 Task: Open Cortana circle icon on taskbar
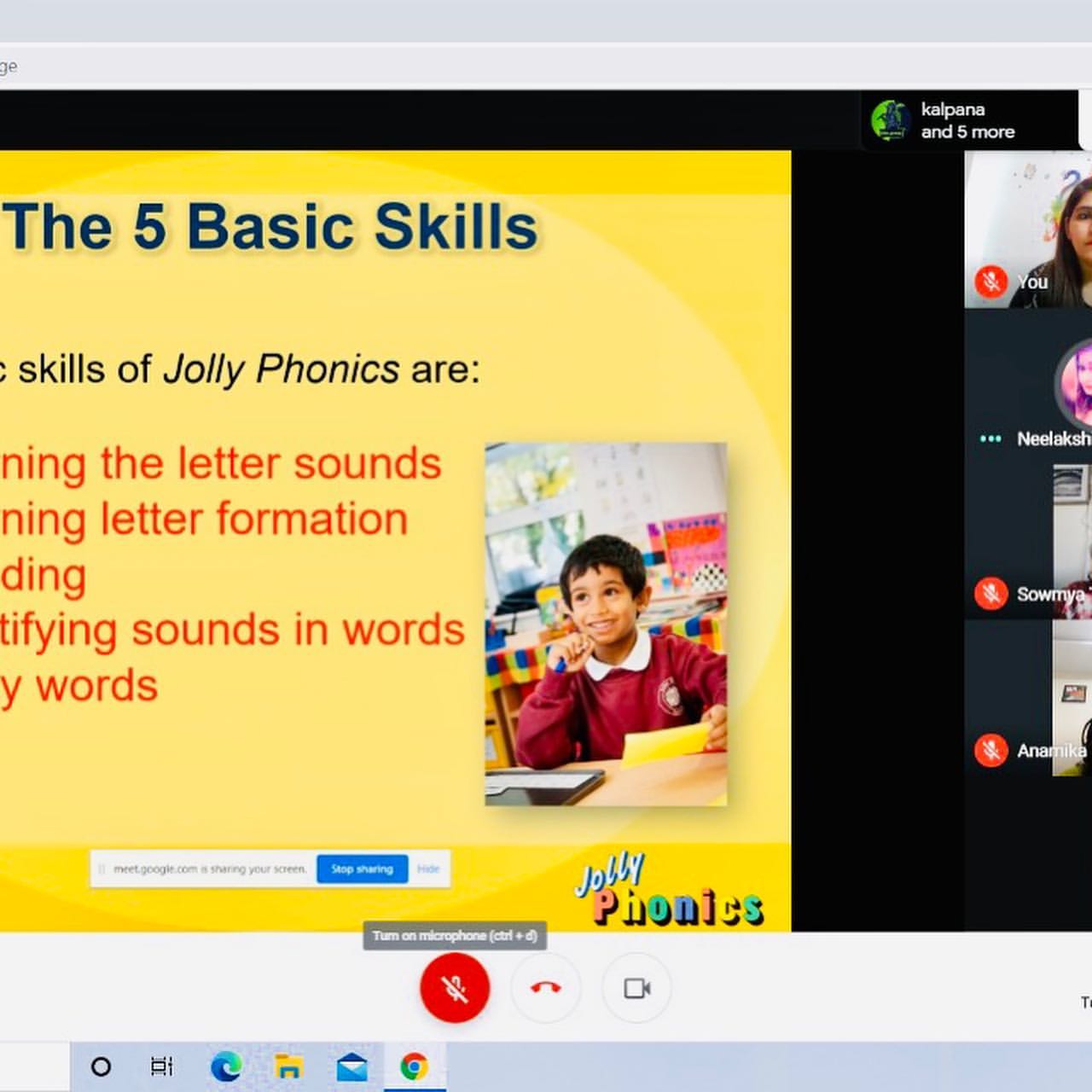[x=101, y=1066]
